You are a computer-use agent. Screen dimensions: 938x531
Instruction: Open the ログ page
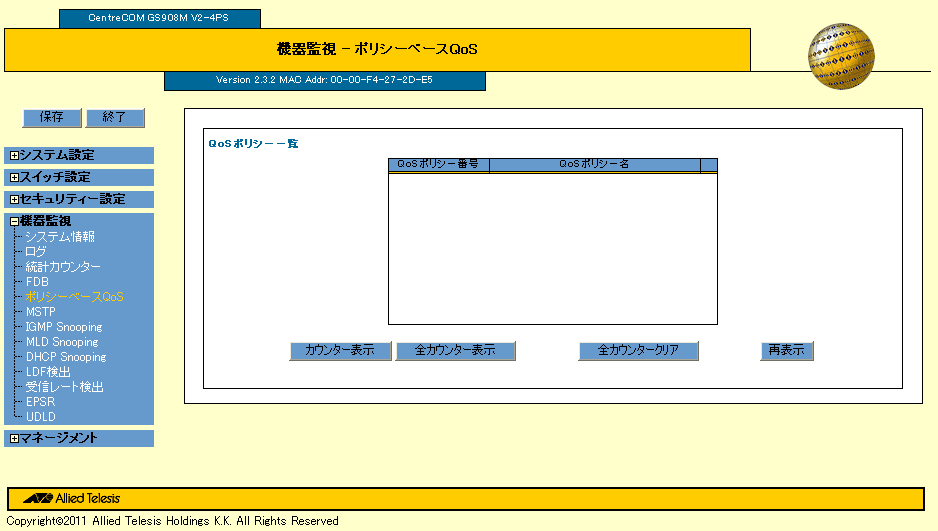click(x=36, y=252)
